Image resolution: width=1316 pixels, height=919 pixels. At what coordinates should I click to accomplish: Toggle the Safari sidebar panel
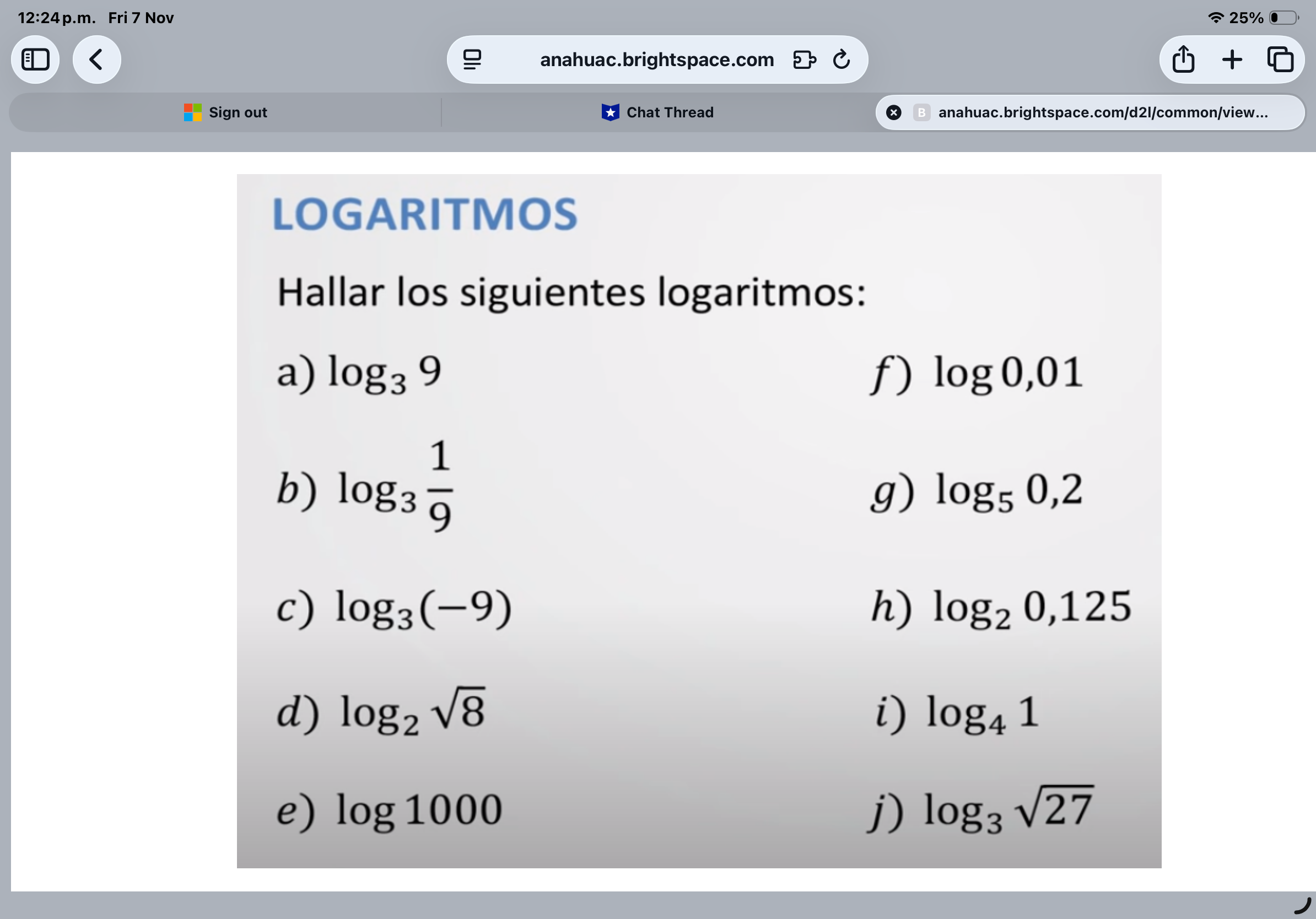point(35,60)
